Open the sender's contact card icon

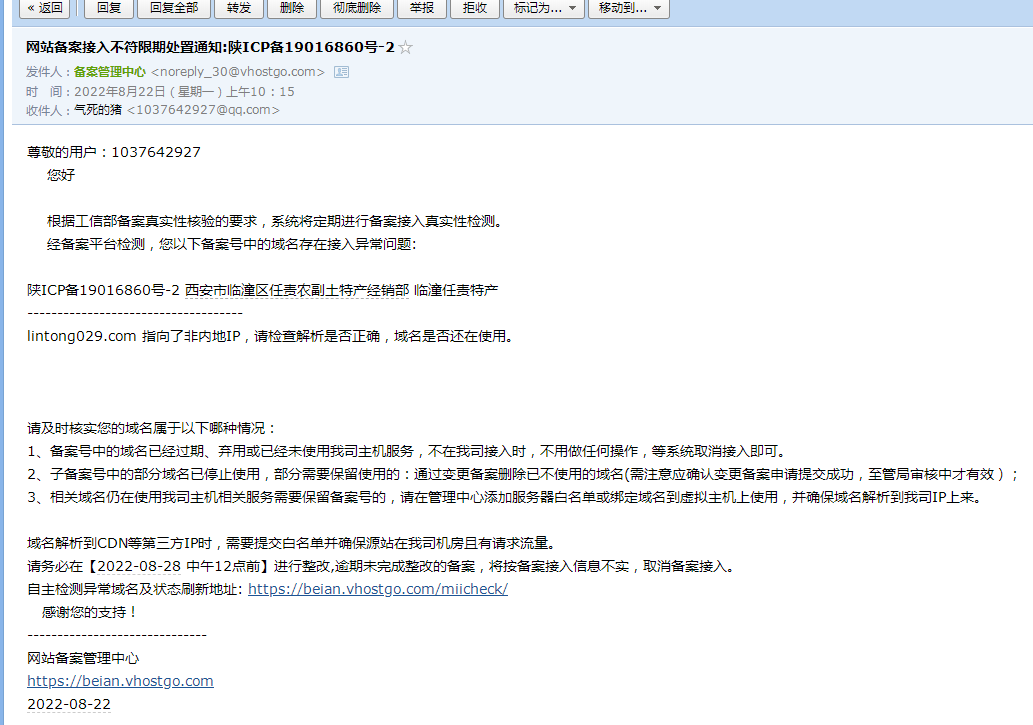click(x=341, y=72)
